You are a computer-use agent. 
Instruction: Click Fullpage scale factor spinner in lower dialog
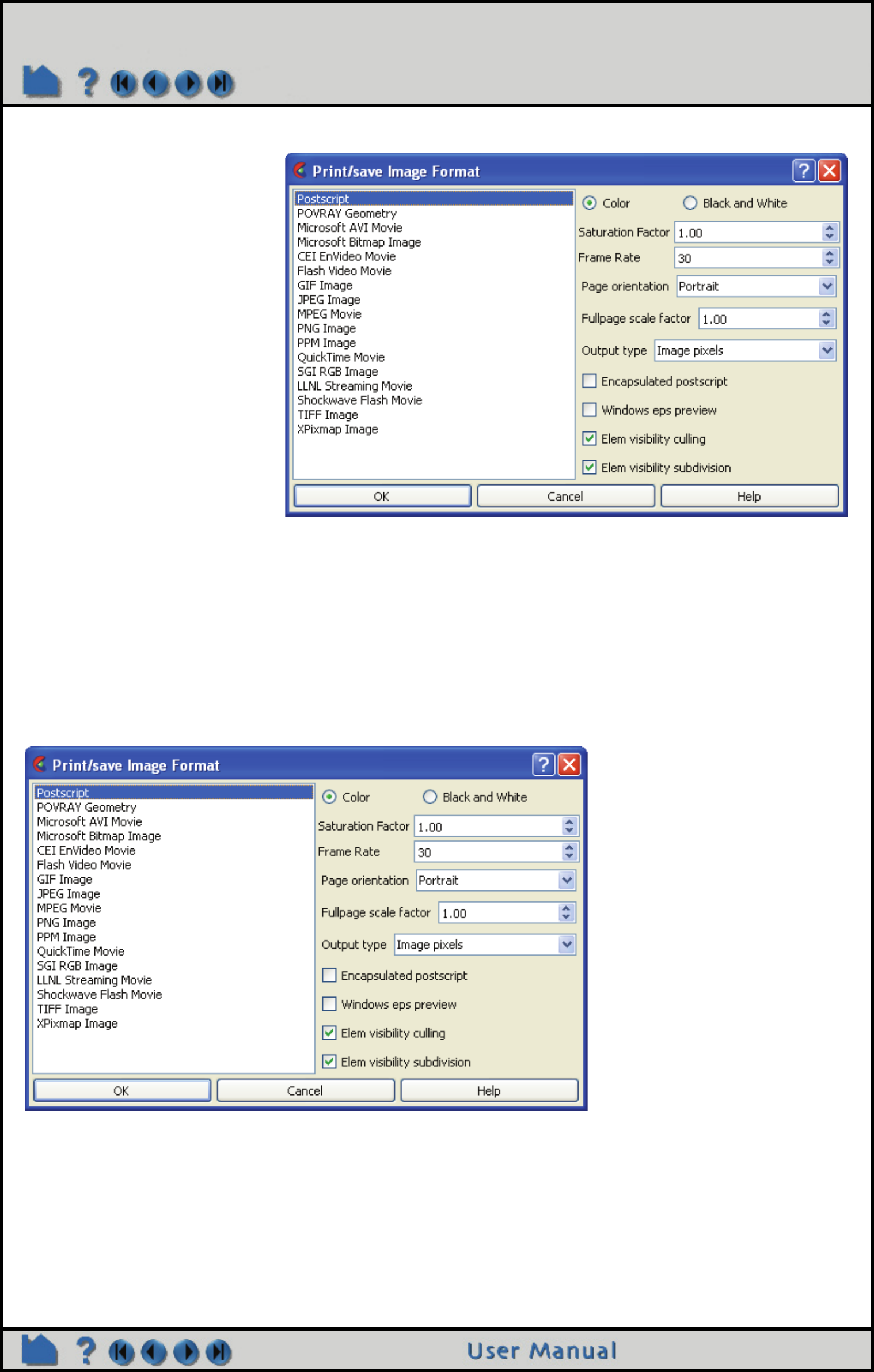tap(567, 912)
